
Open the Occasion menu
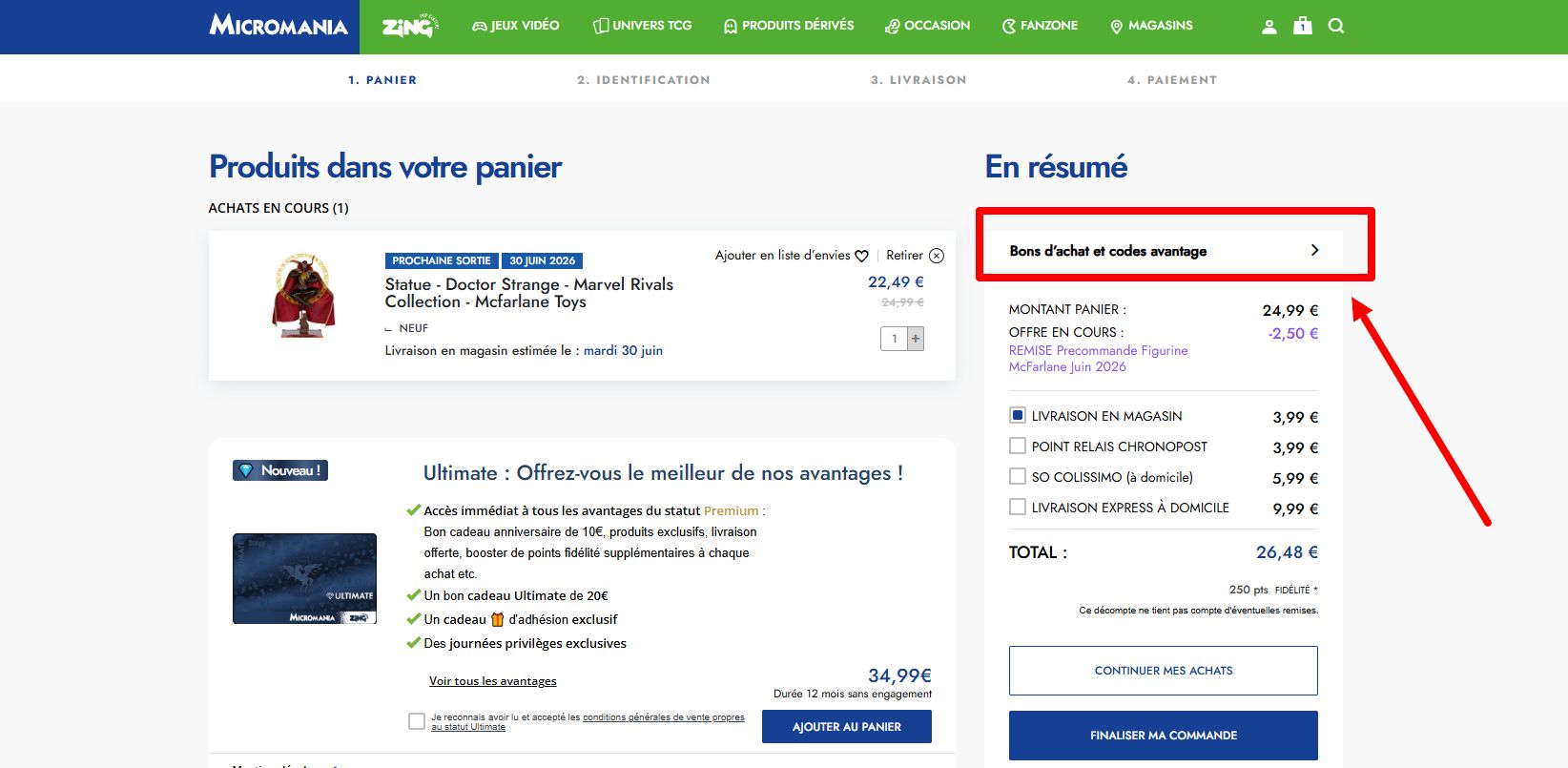point(928,26)
